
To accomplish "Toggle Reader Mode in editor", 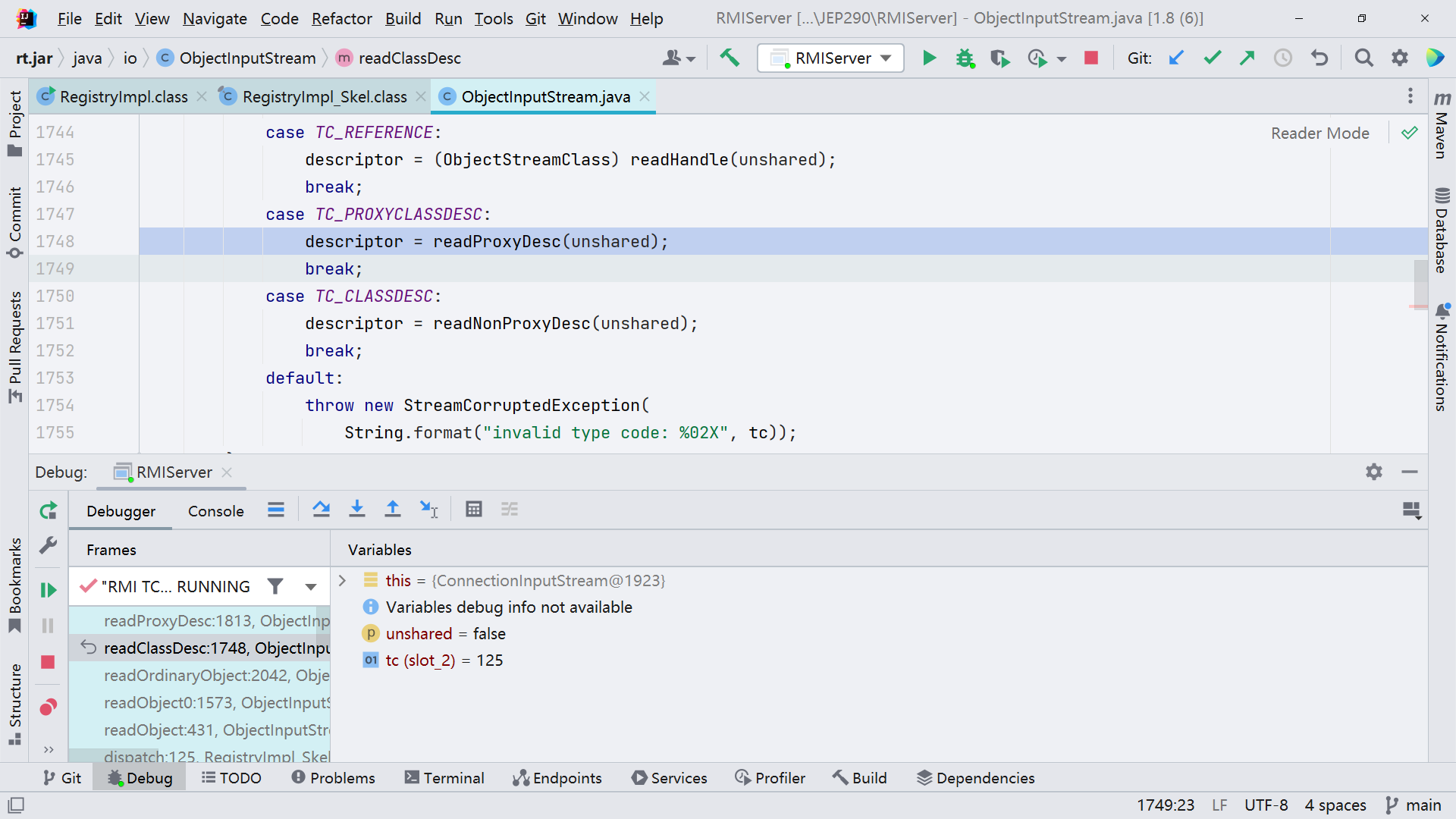I will [x=1319, y=133].
